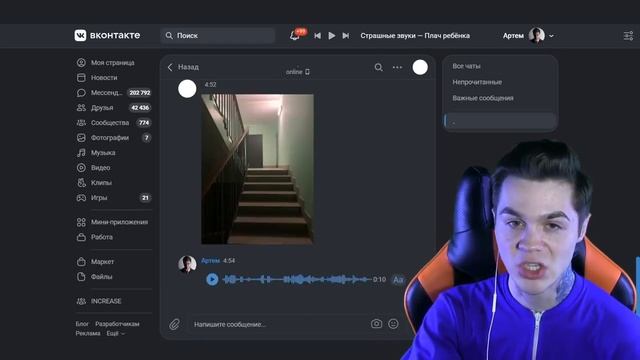Screen dimensions: 640x360
Task: Click the Игры gamepad icon
Action: [81, 198]
